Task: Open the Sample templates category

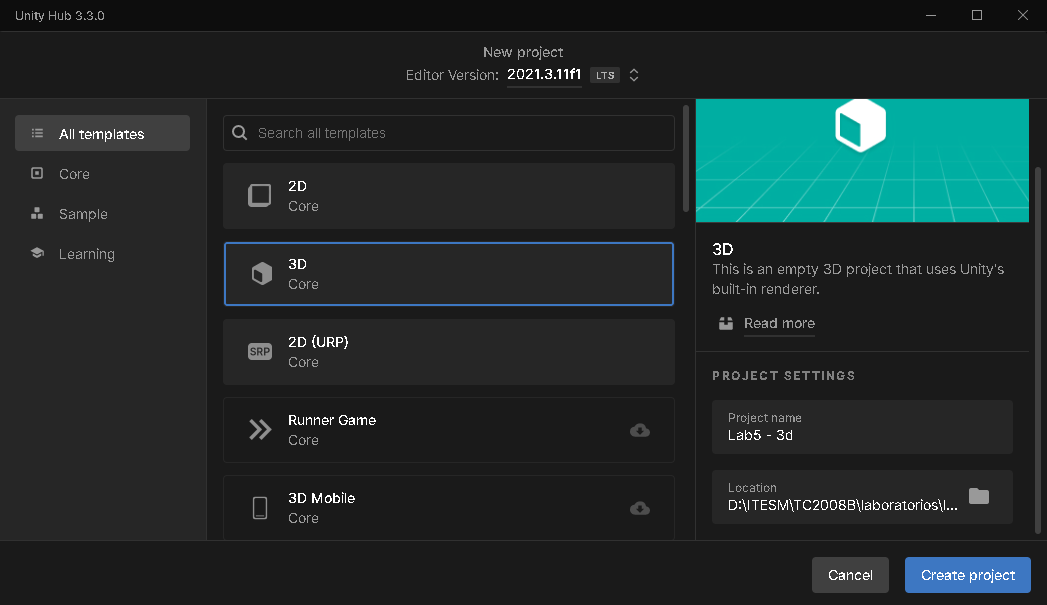Action: 83,214
